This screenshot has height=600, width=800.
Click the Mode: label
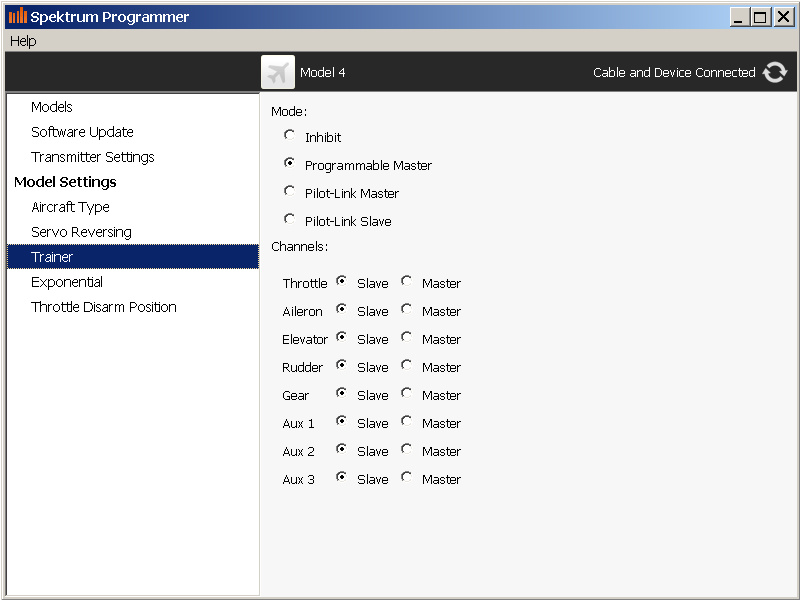[x=289, y=111]
